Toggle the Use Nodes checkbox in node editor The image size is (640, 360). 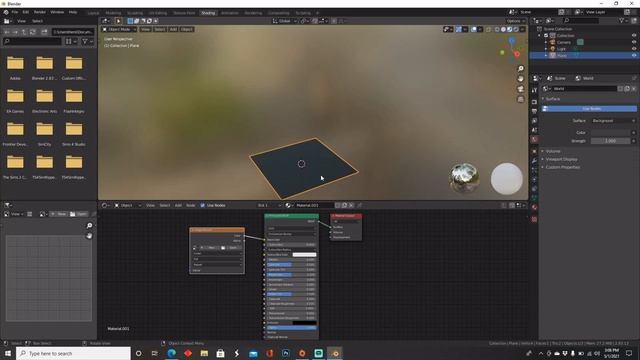pyautogui.click(x=202, y=205)
